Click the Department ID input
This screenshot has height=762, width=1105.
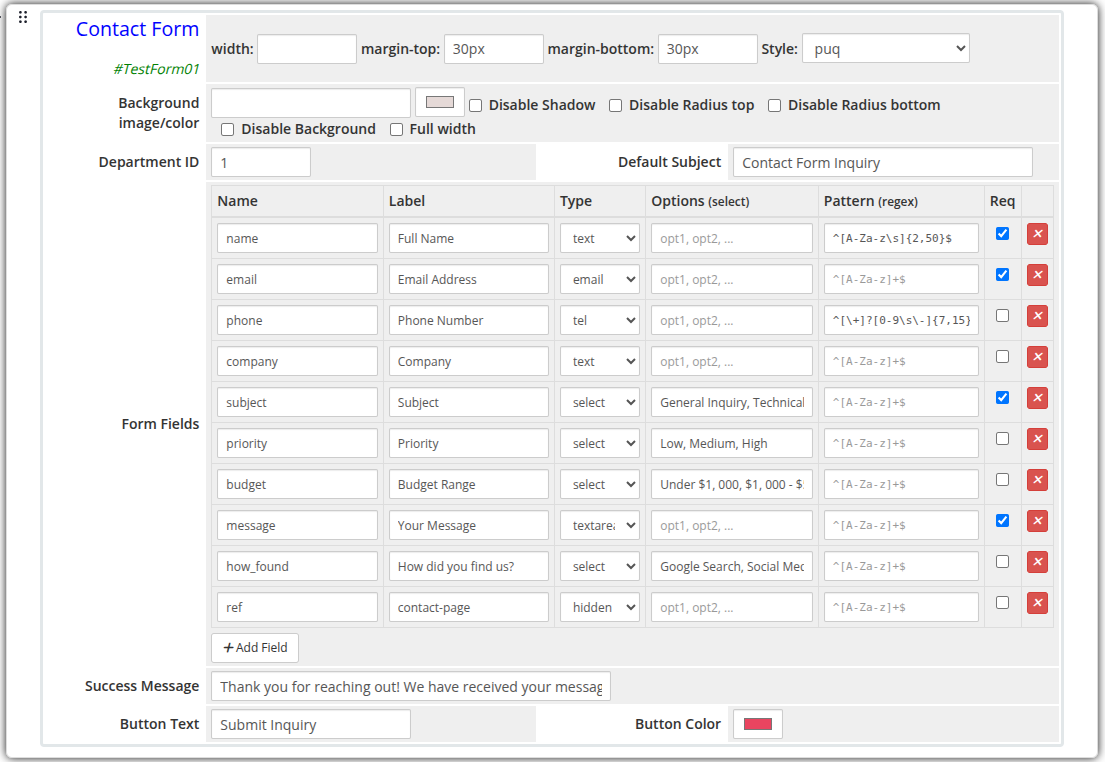(261, 162)
